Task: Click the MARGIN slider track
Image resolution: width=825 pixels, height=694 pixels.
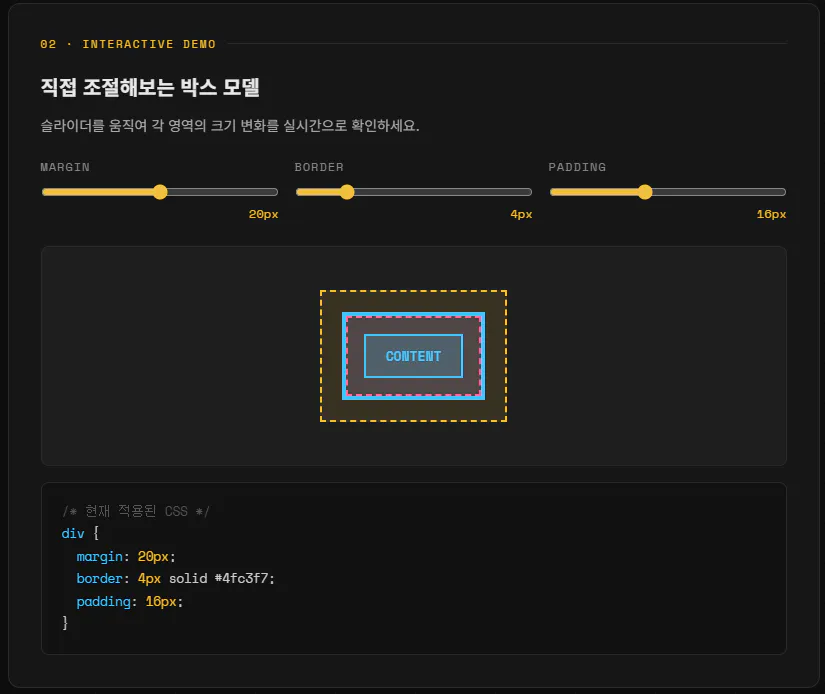Action: point(230,192)
